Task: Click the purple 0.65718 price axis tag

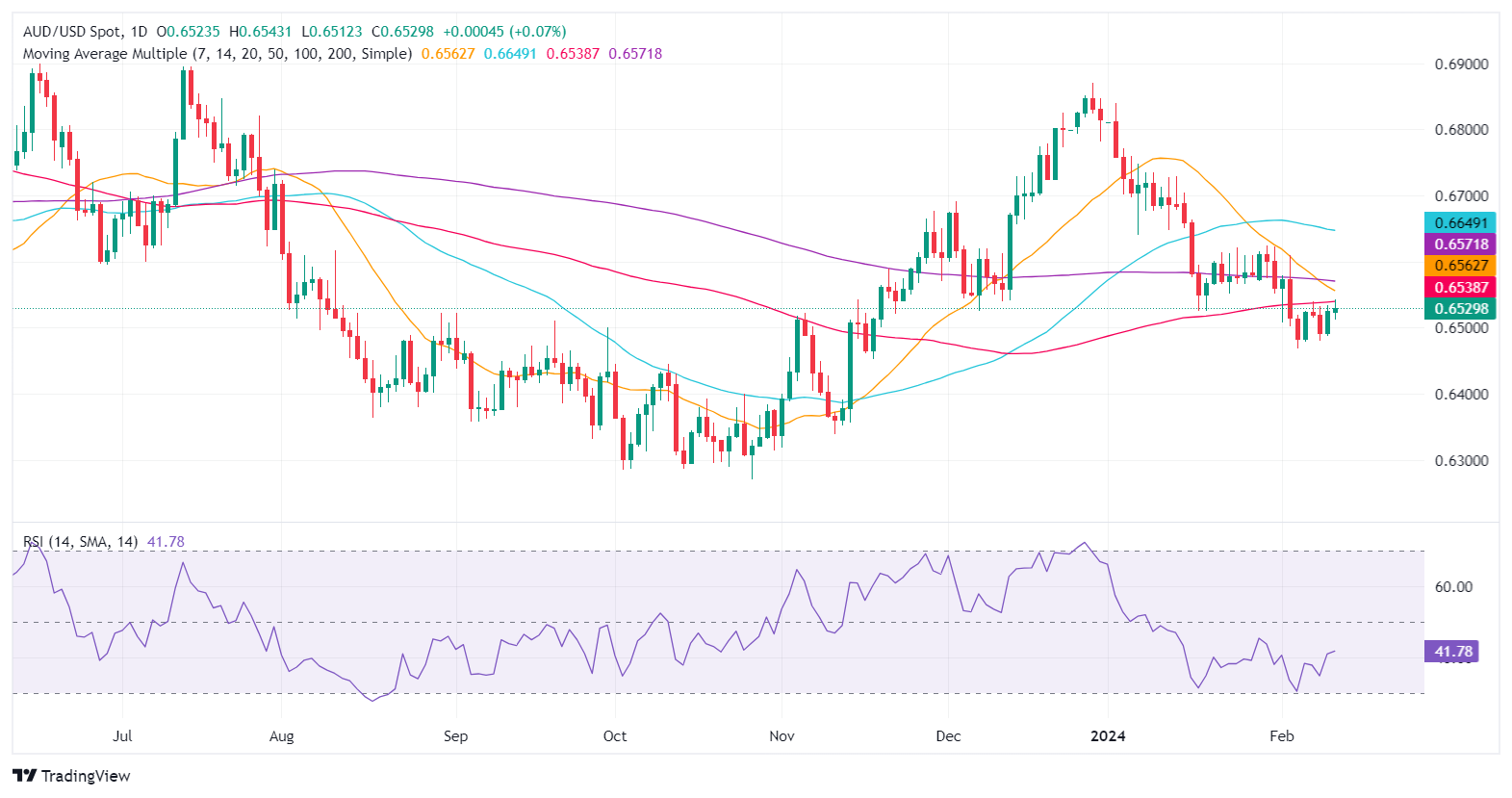Action: (x=1460, y=245)
